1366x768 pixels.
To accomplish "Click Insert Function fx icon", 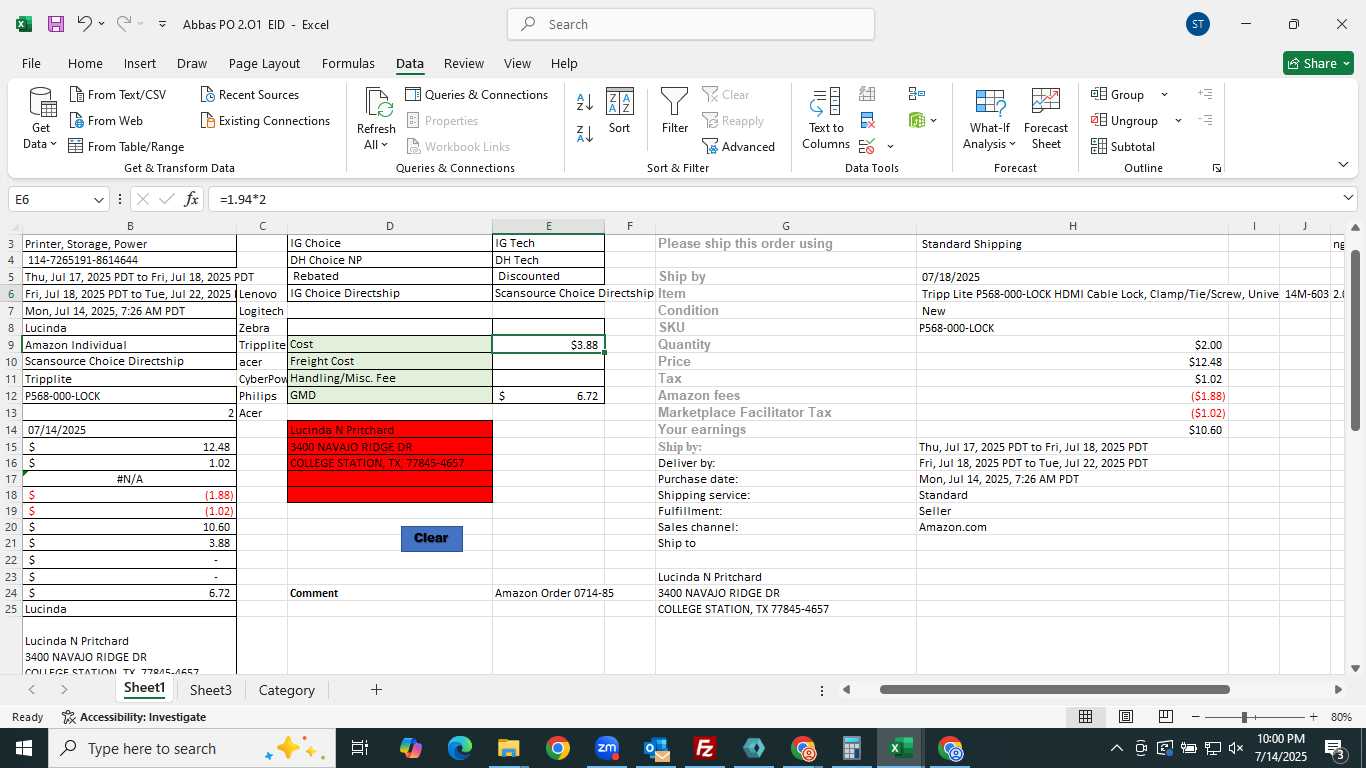I will tap(191, 199).
